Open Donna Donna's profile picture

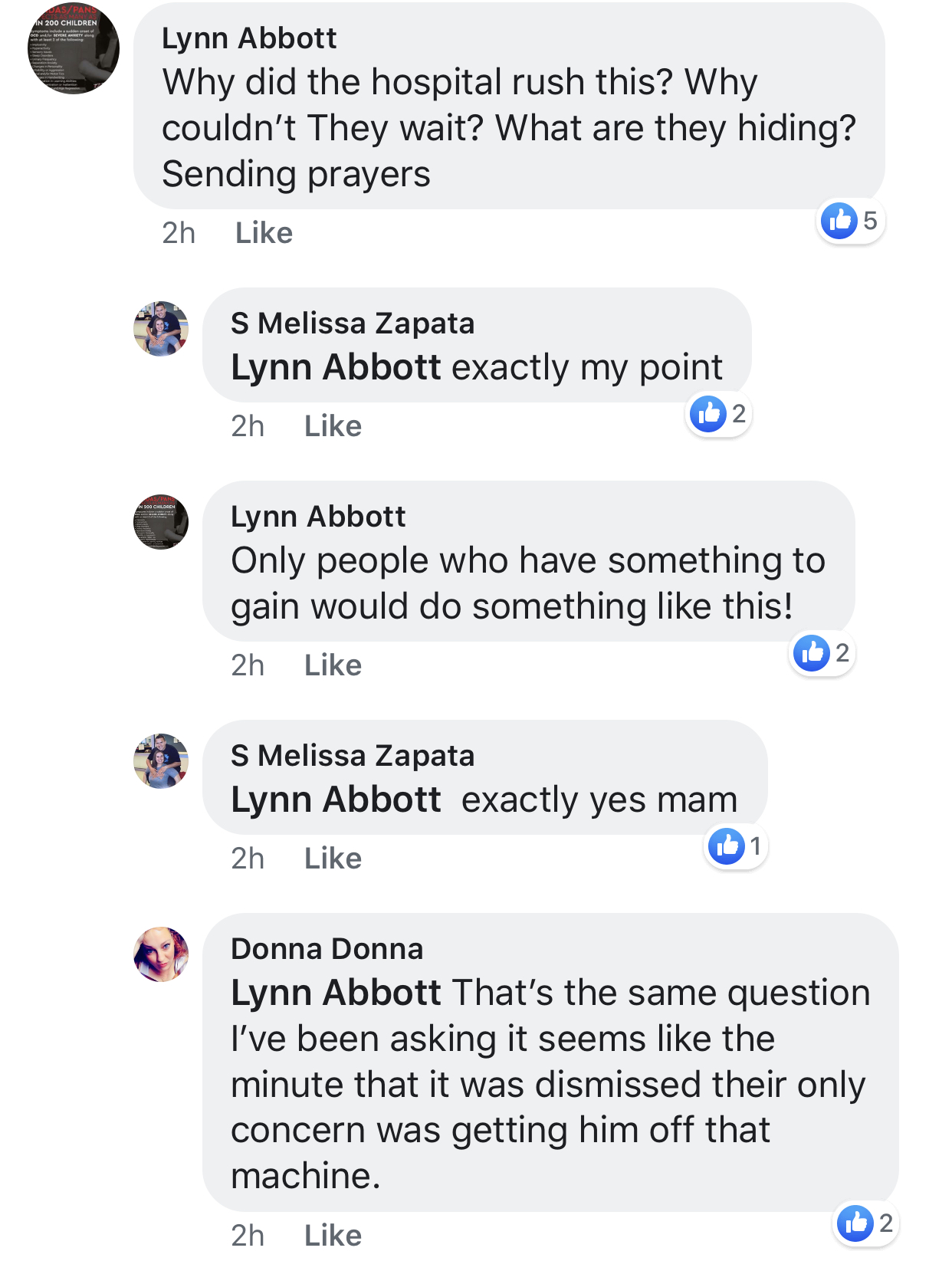(x=161, y=954)
